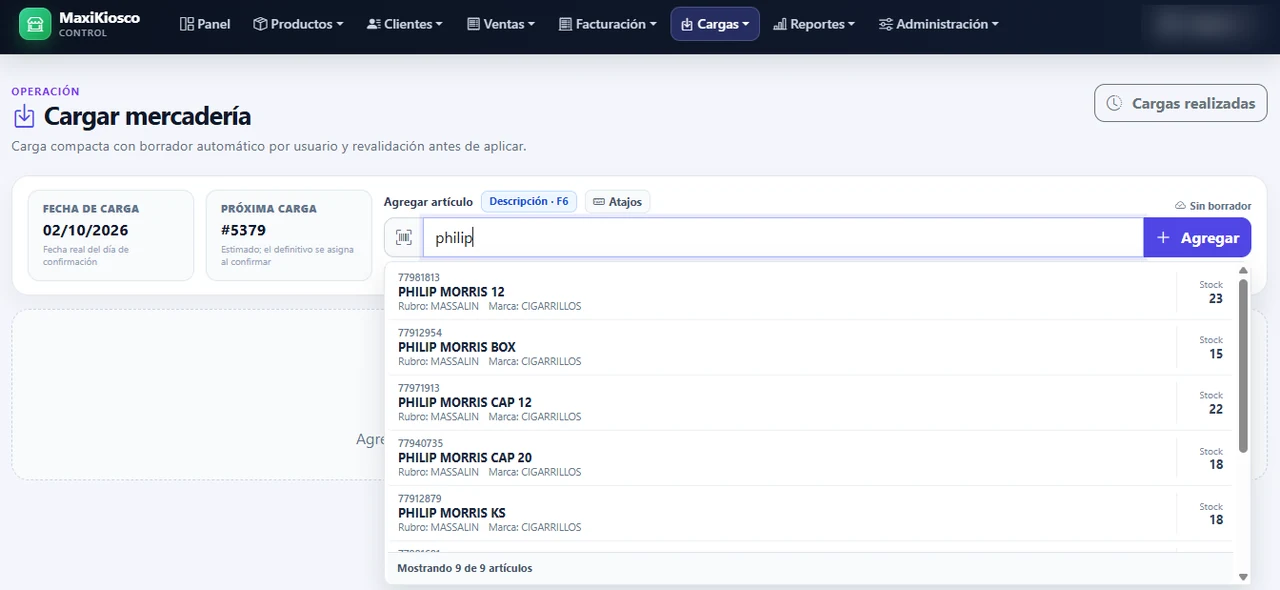This screenshot has width=1280, height=590.
Task: Click the MaxiKiosco store logo icon
Action: [35, 24]
